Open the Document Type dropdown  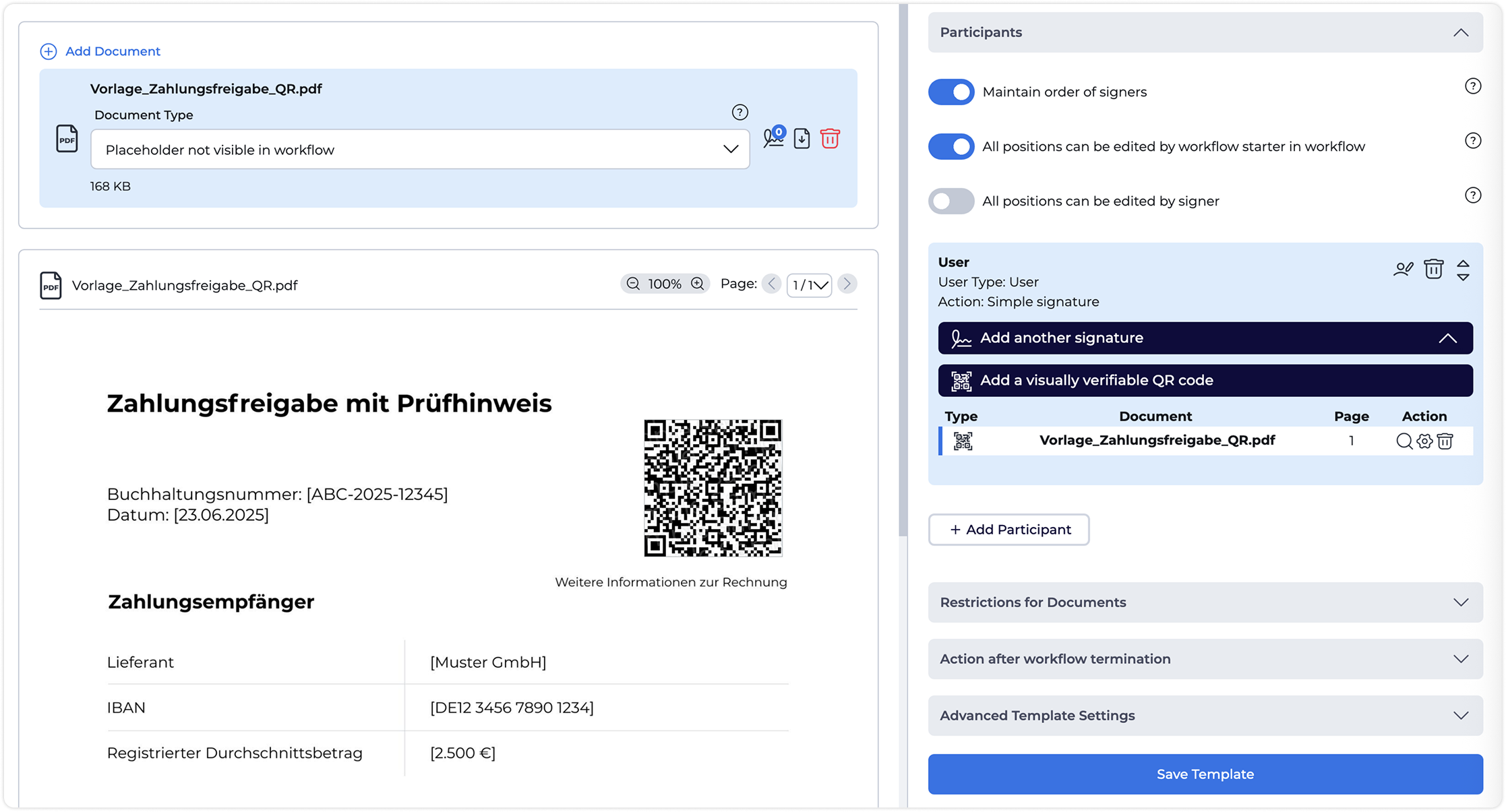point(420,150)
